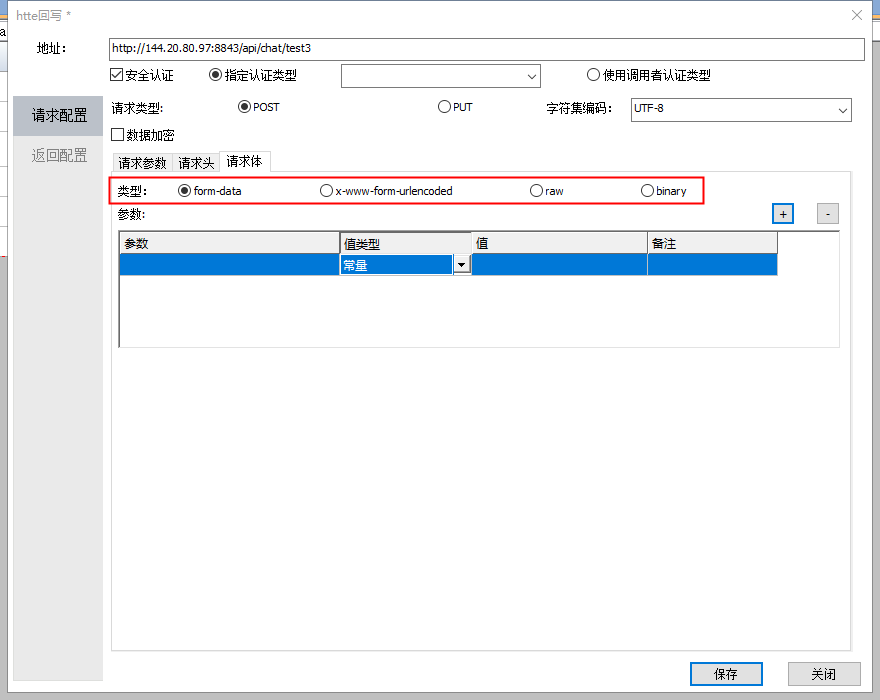Open the authentication type dropdown

440,76
